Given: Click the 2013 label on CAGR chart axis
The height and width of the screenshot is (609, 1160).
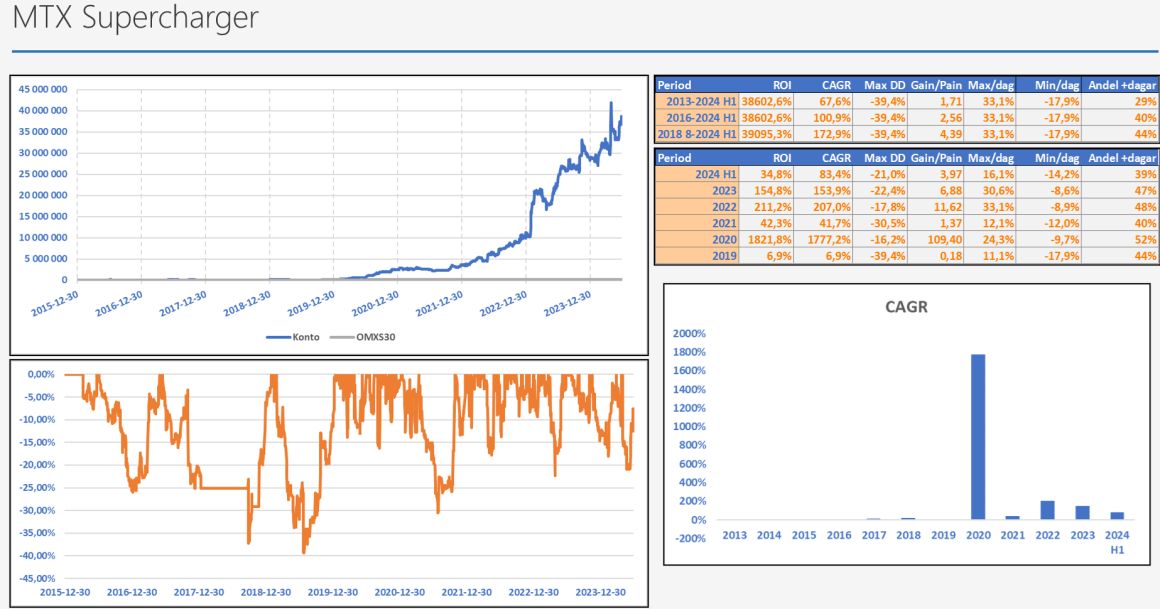Looking at the screenshot, I should (735, 535).
